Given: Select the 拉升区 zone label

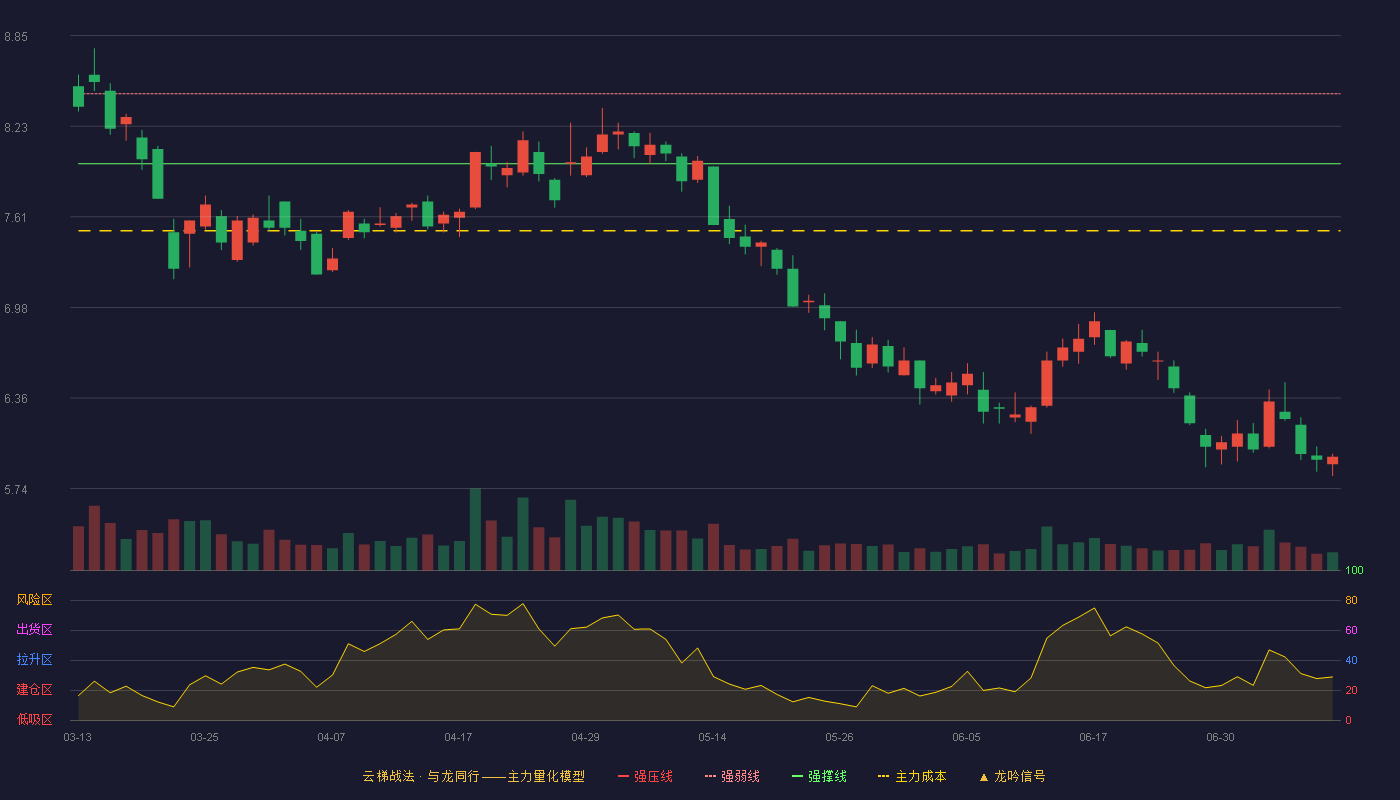Looking at the screenshot, I should pyautogui.click(x=34, y=660).
